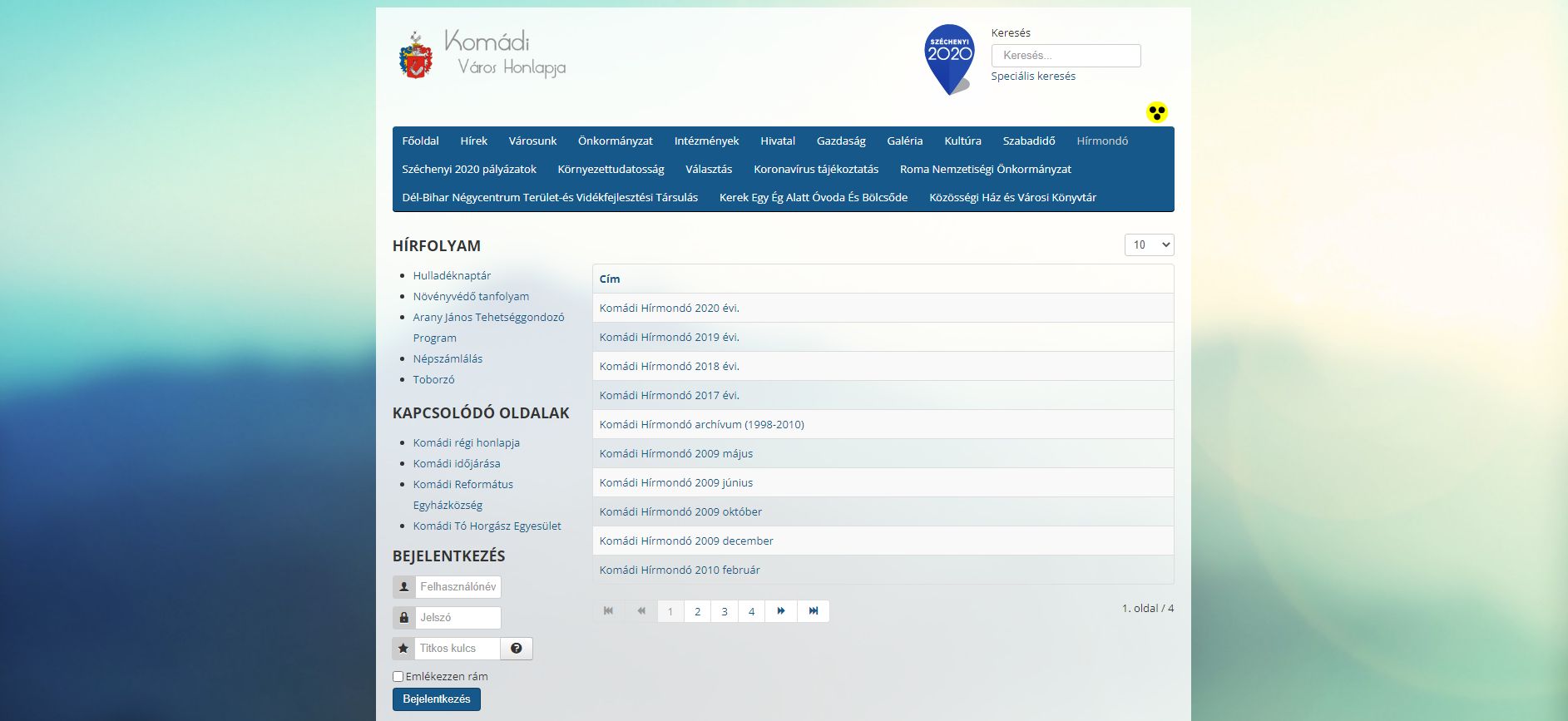Image resolution: width=1568 pixels, height=721 pixels.
Task: Open the secret key help question mark
Action: pyautogui.click(x=517, y=649)
